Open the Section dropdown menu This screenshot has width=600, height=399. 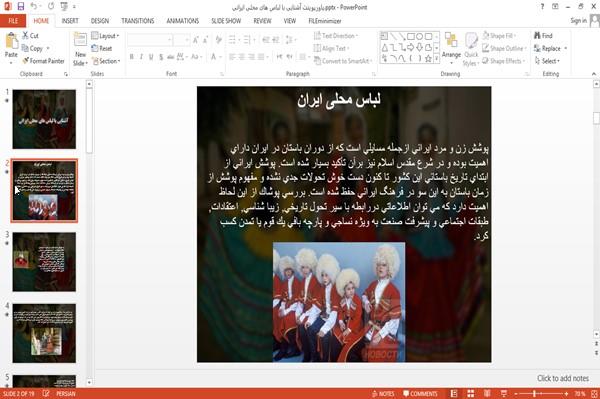point(106,61)
